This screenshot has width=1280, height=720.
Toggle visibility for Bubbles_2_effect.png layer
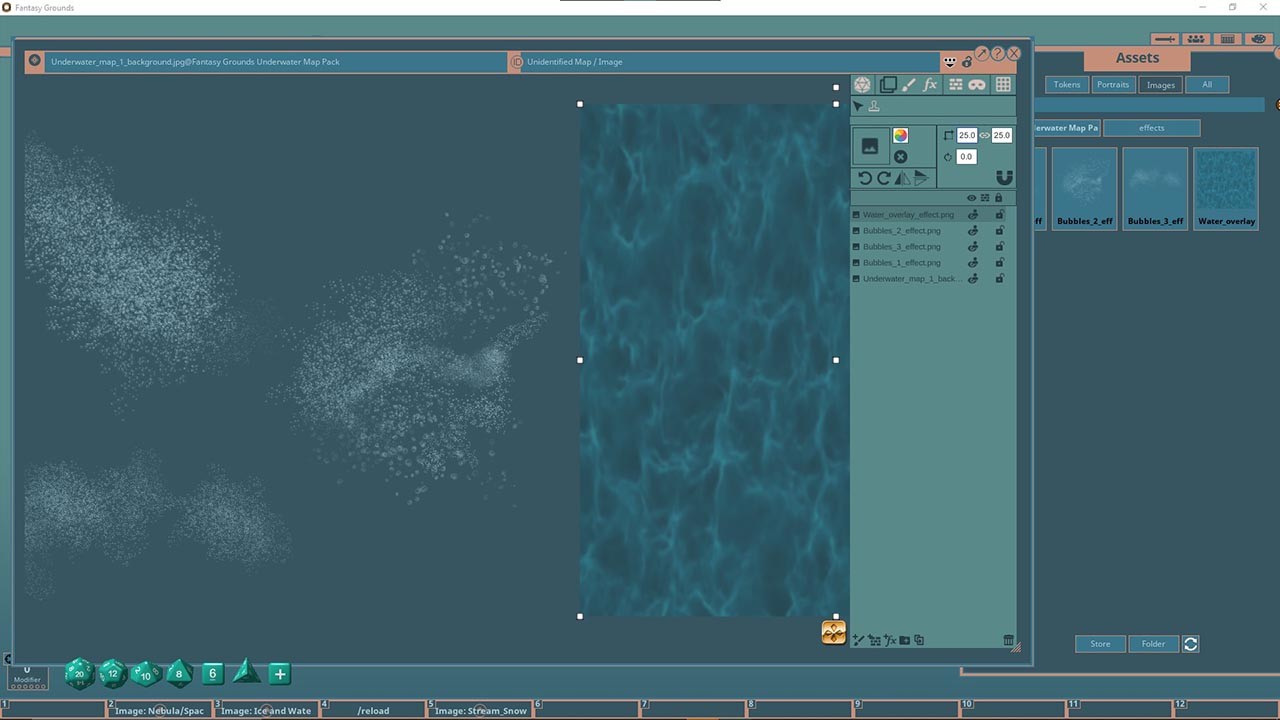tap(973, 230)
